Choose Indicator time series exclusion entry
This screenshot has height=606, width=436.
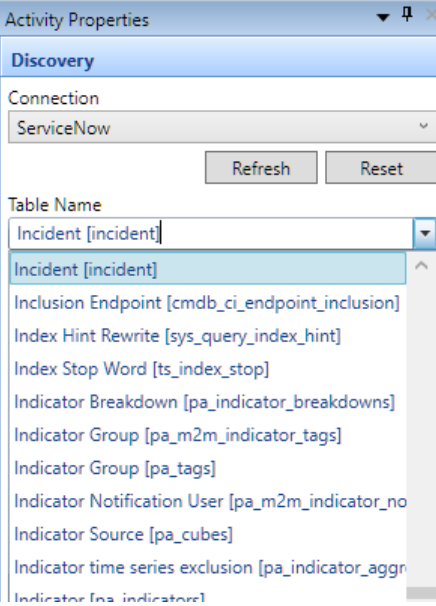click(x=208, y=567)
